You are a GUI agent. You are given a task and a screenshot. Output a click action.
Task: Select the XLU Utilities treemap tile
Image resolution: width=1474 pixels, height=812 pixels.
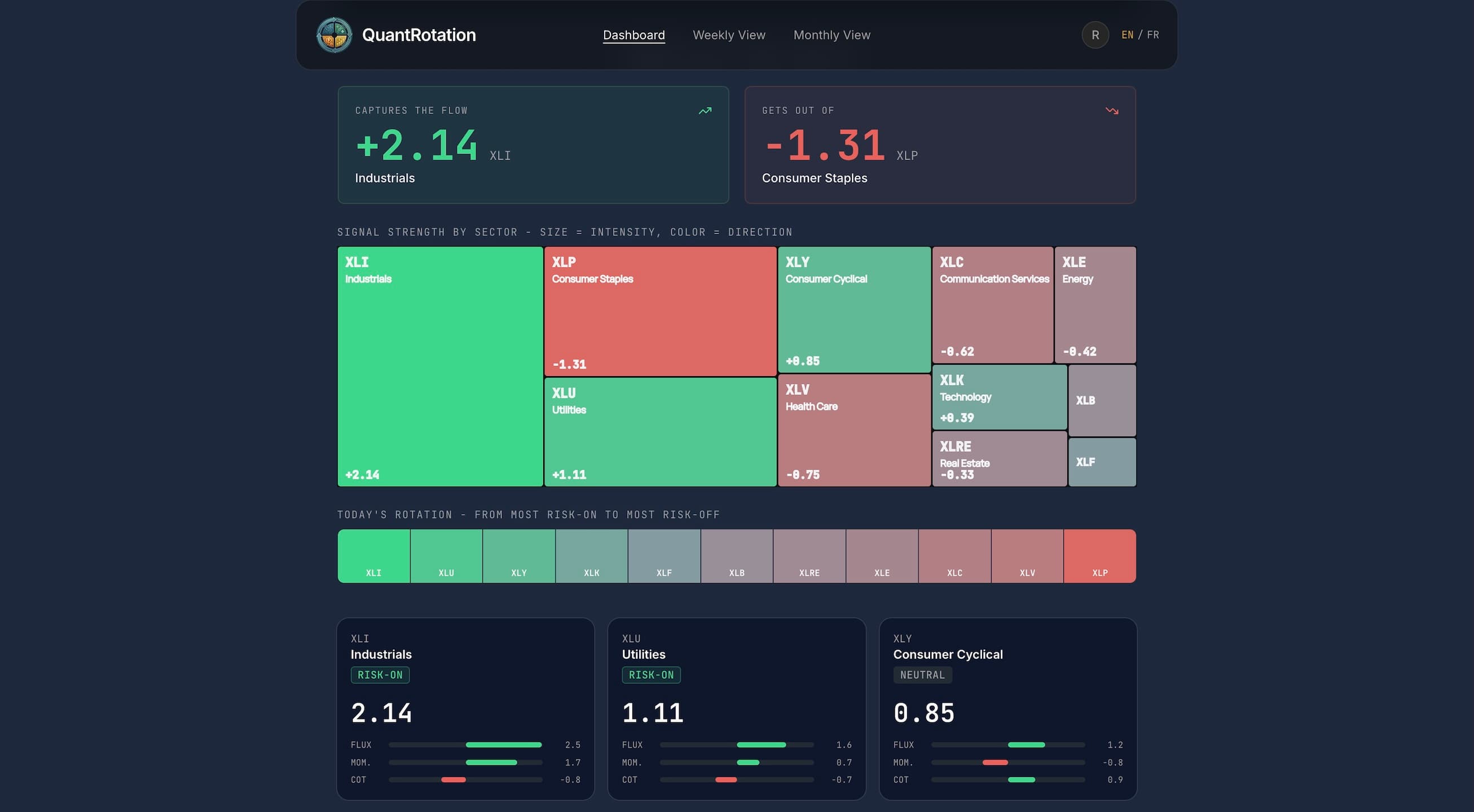click(x=661, y=433)
